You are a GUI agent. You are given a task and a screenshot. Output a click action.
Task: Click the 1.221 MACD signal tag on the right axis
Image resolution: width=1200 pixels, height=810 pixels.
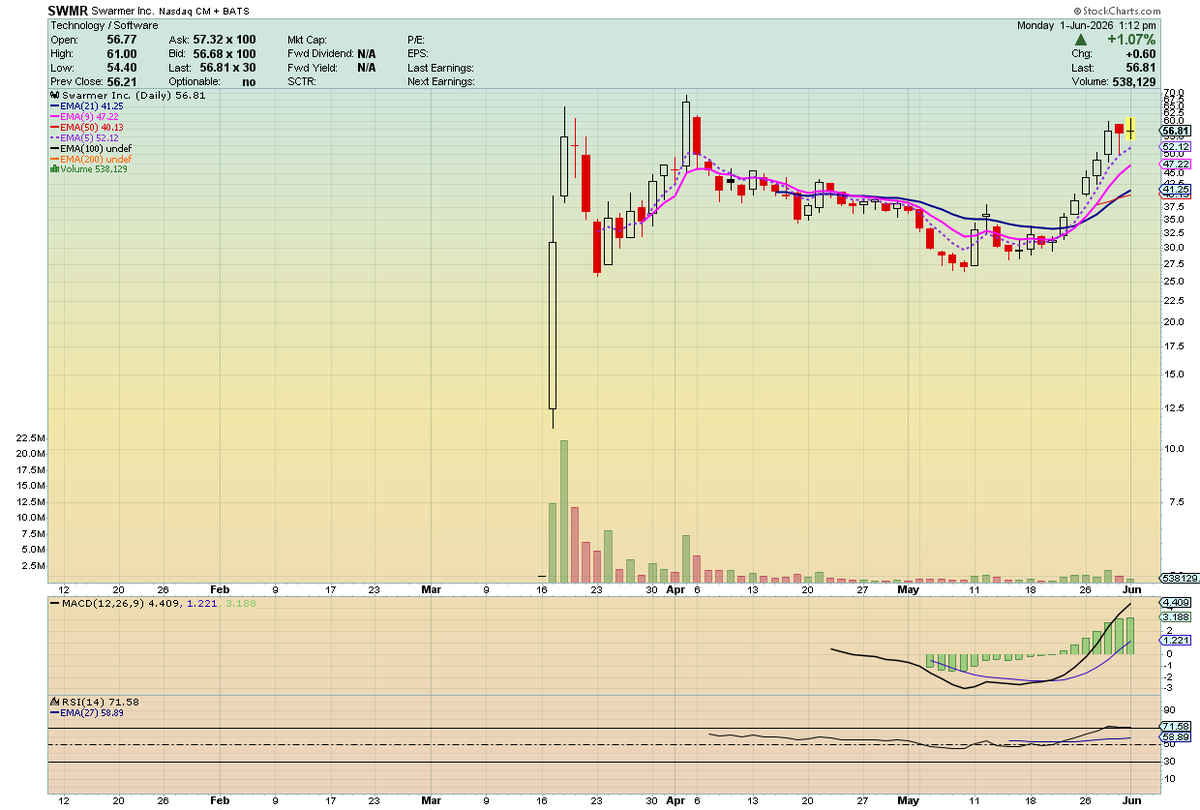[1175, 639]
